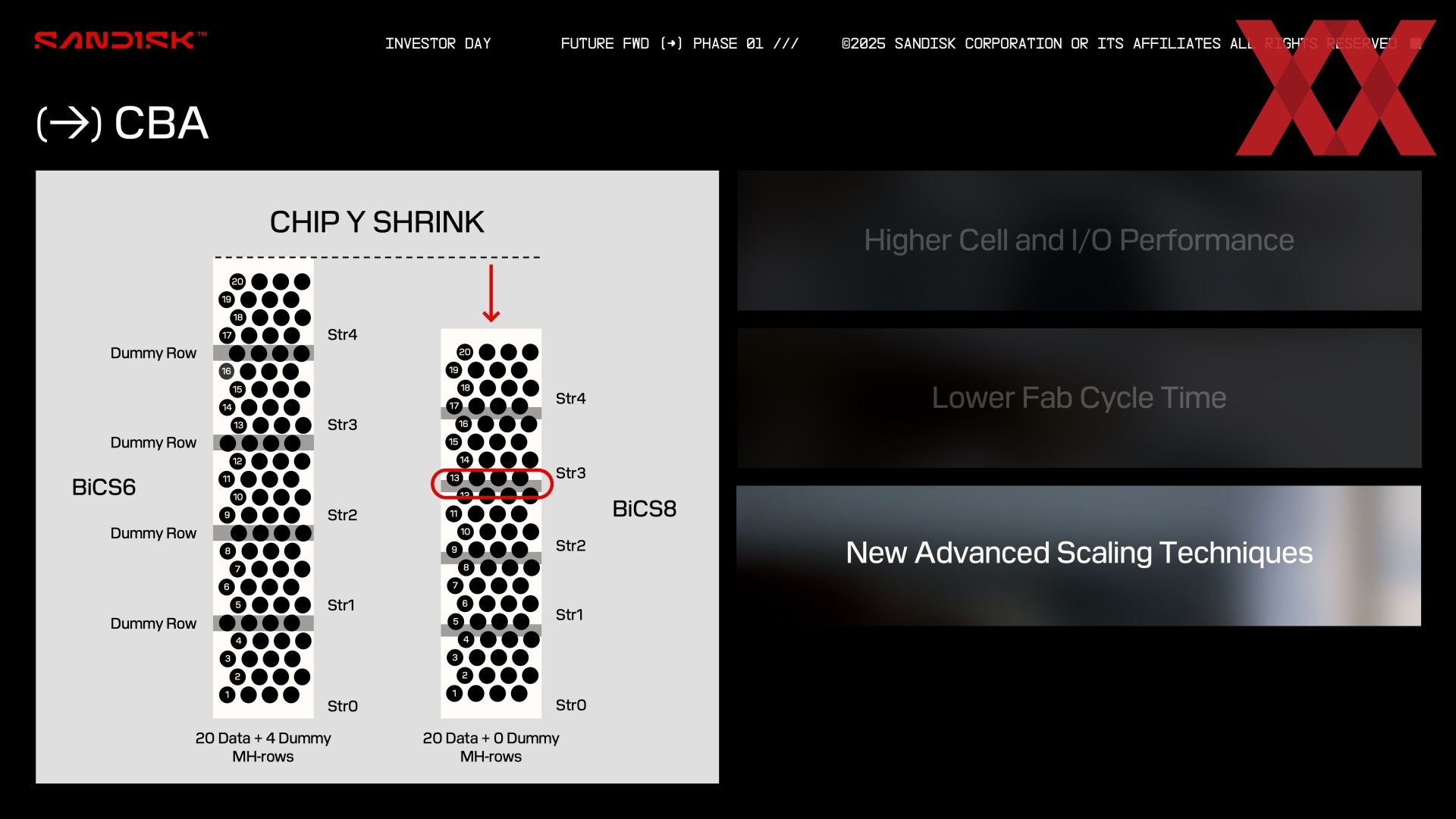Viewport: 1456px width, 819px height.
Task: Click circle number 1 in the BiCS8 column
Action: pyautogui.click(x=454, y=693)
